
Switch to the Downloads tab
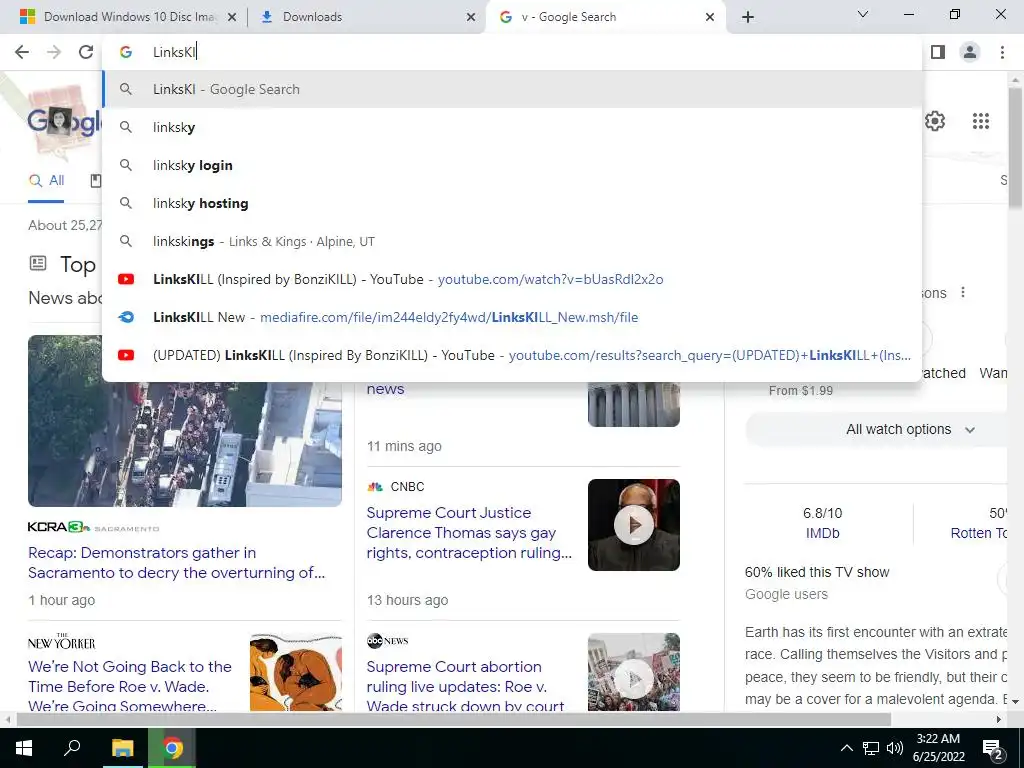(367, 17)
